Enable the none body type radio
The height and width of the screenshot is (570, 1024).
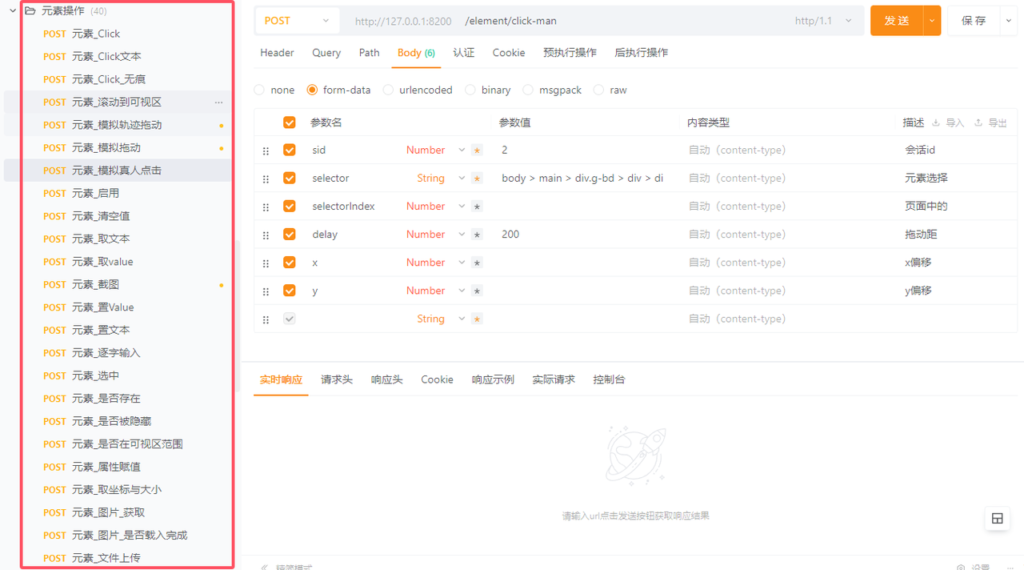[259, 90]
